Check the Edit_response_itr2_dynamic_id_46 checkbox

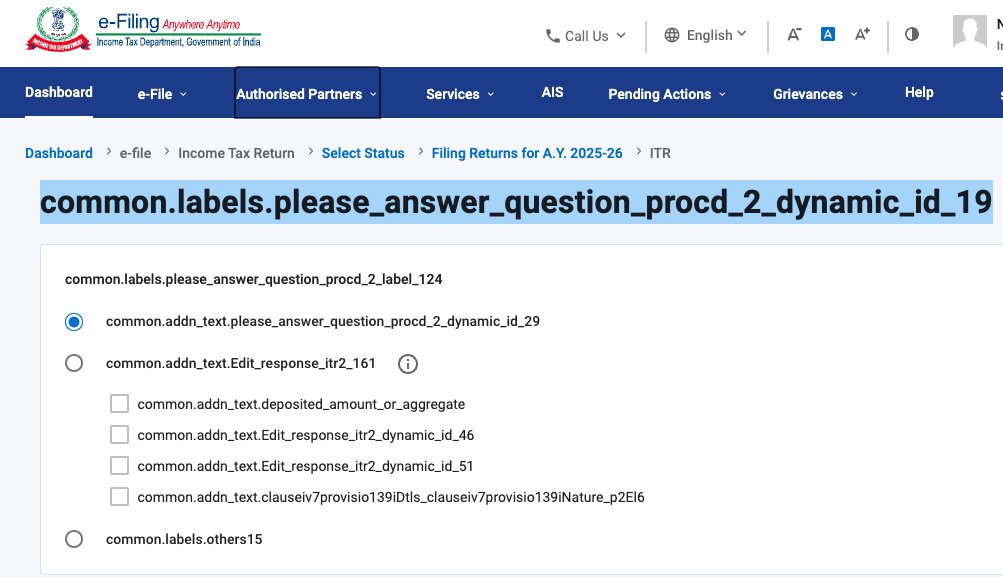point(119,434)
